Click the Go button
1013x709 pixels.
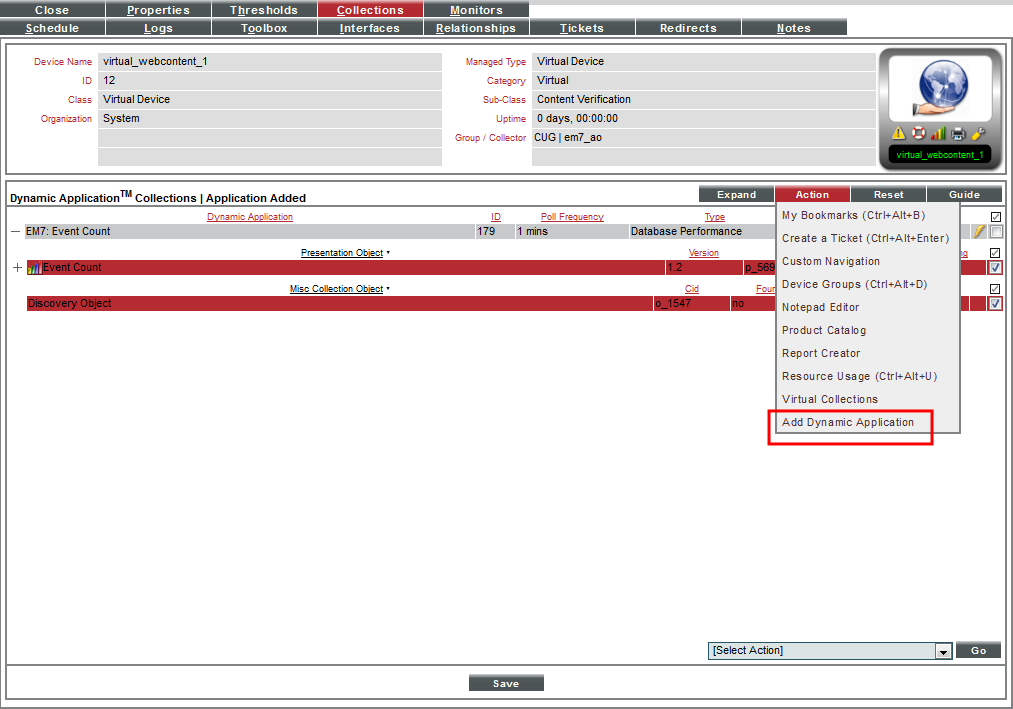(x=978, y=650)
